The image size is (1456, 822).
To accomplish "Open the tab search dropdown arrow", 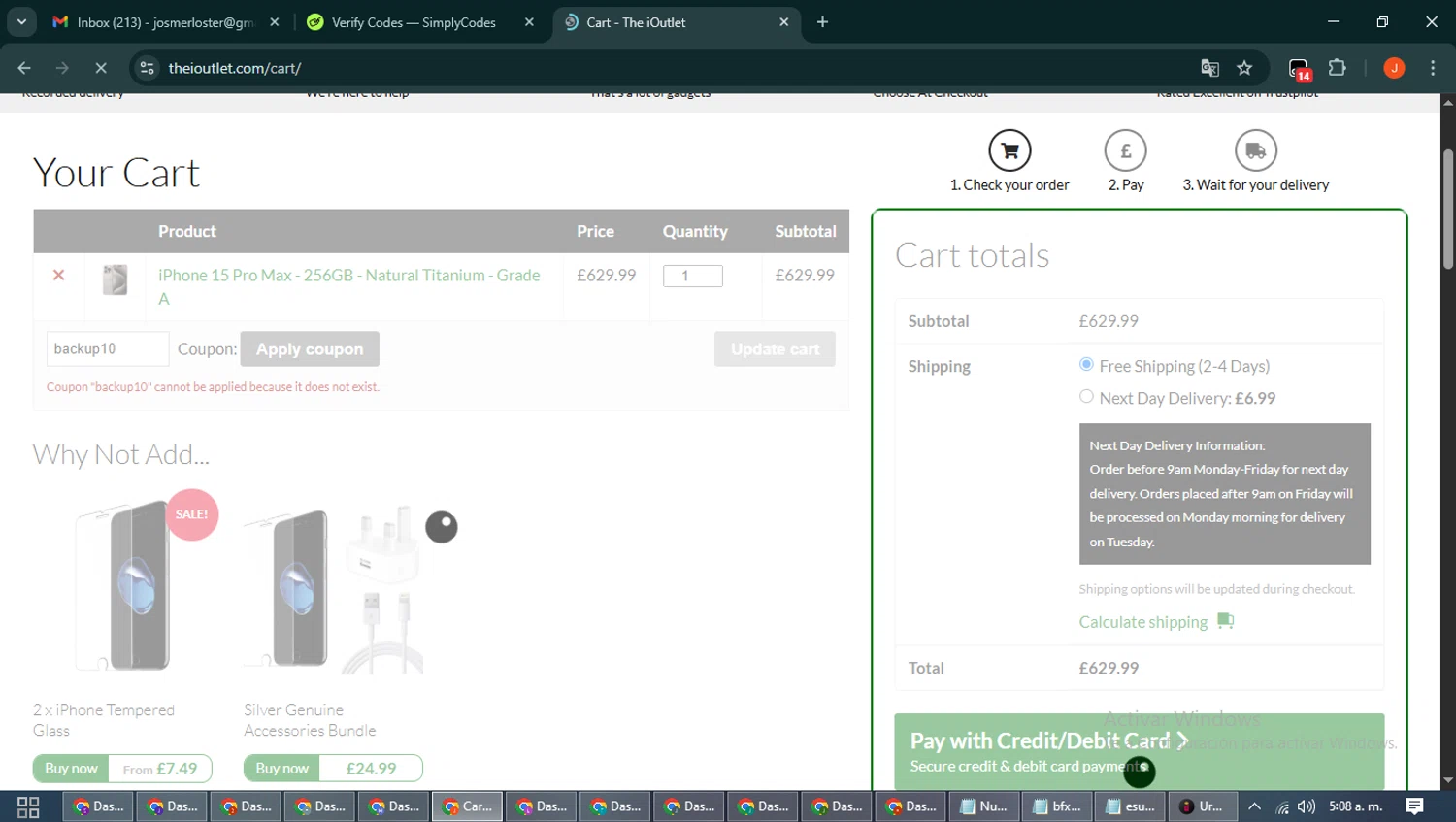I will [x=21, y=21].
